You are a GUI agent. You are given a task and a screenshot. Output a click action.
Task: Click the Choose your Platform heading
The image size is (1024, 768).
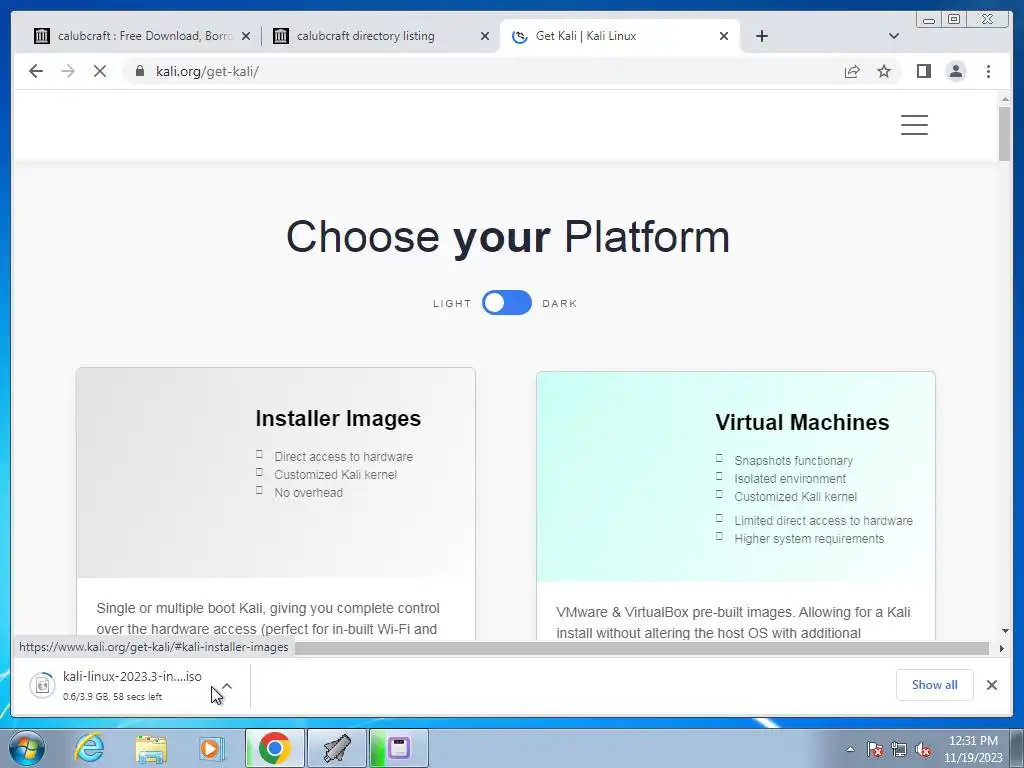pos(507,236)
